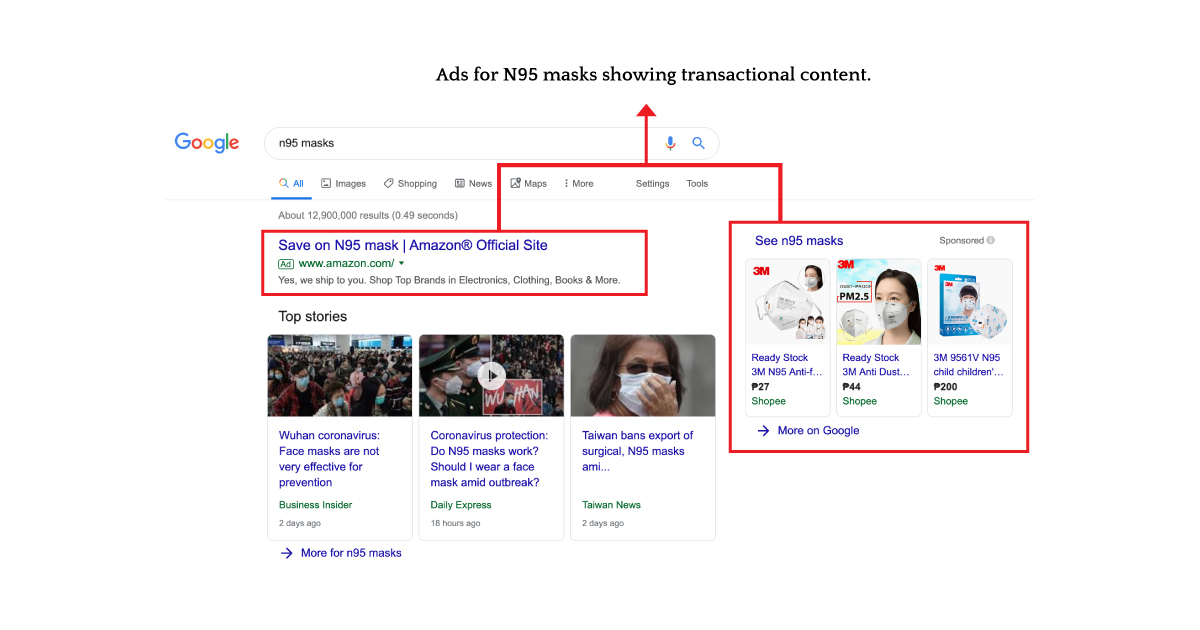1200x630 pixels.
Task: Switch to the Maps tab
Action: (x=528, y=184)
